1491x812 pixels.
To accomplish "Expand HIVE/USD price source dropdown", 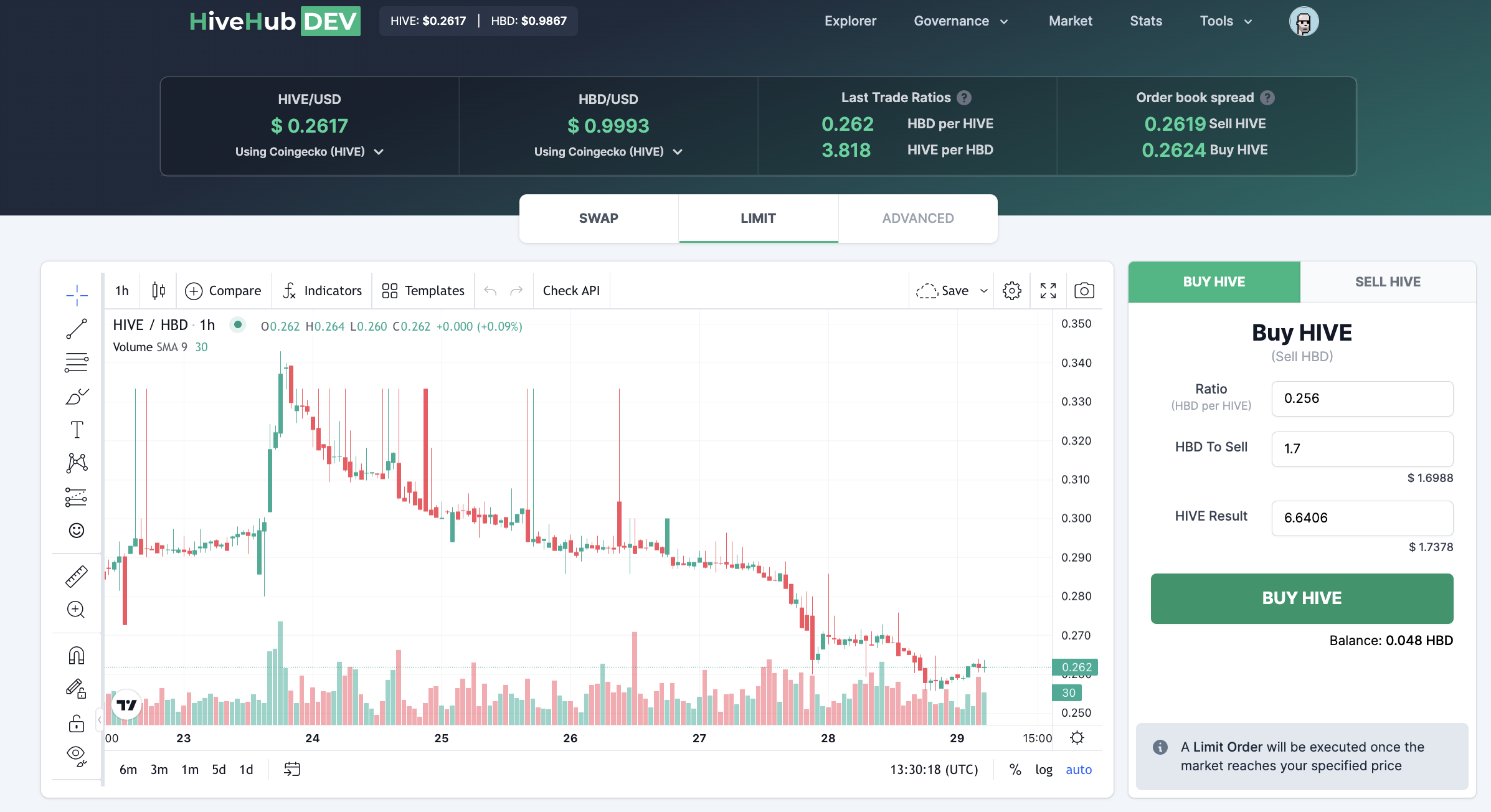I will 310,152.
